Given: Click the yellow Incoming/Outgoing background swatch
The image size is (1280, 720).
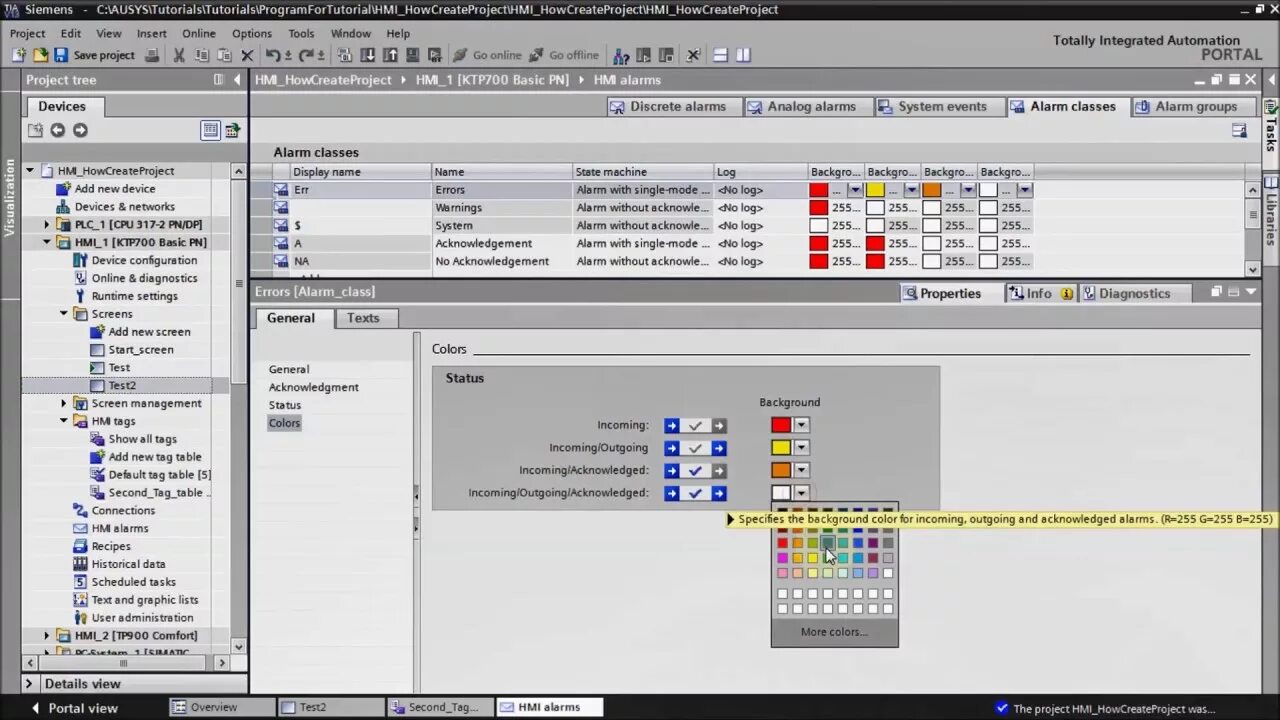Looking at the screenshot, I should click(781, 448).
